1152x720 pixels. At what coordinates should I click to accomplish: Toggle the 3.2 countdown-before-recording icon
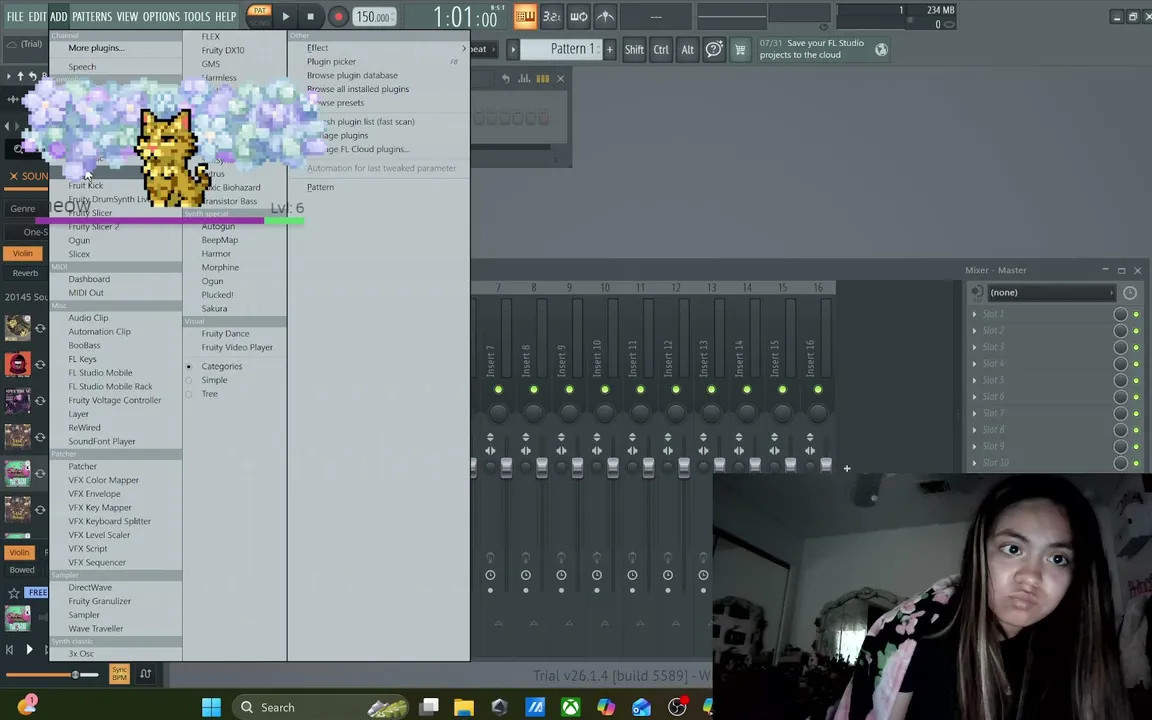coord(552,16)
